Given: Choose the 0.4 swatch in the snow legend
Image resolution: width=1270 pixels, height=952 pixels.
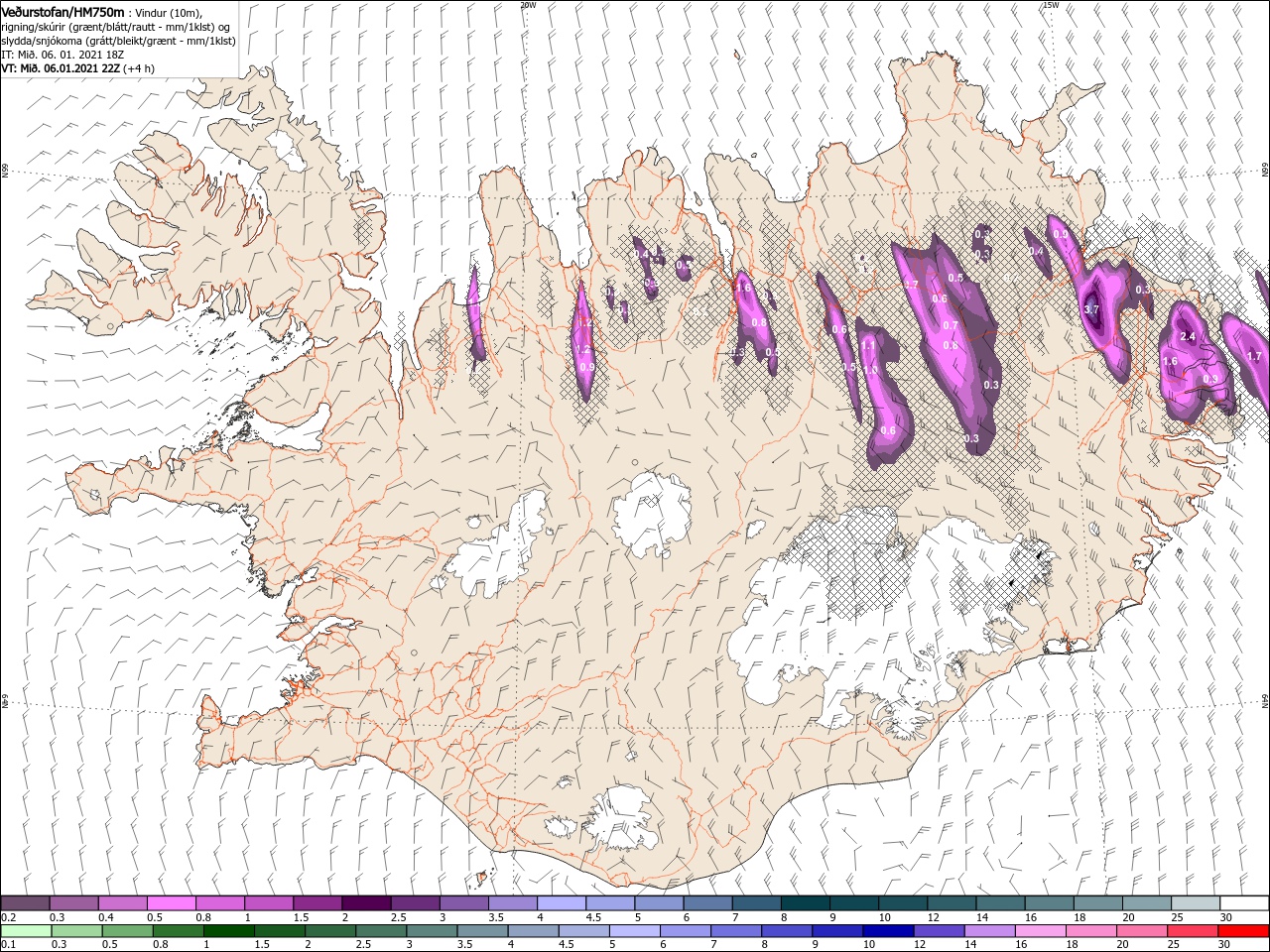Looking at the screenshot, I should (x=122, y=902).
